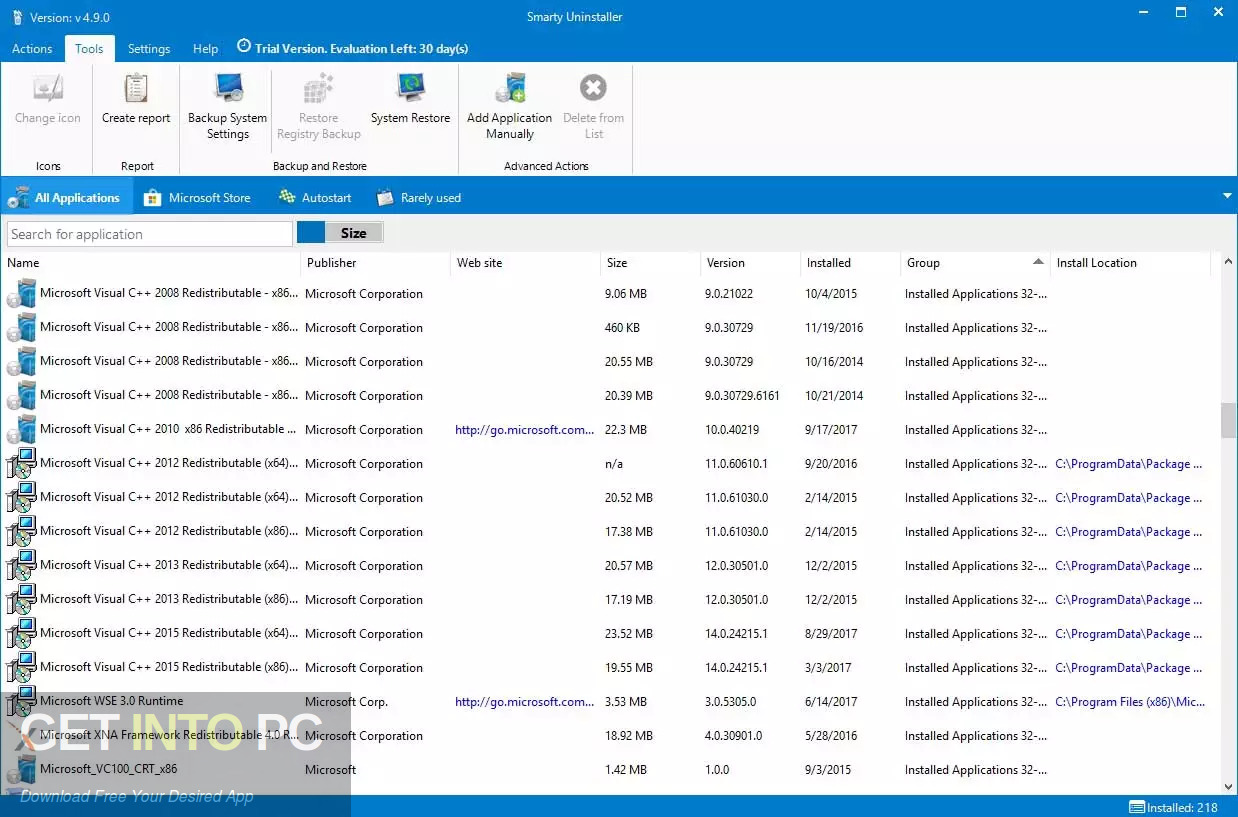Click the All Applications tab icon
This screenshot has height=817, width=1238.
(x=18, y=198)
